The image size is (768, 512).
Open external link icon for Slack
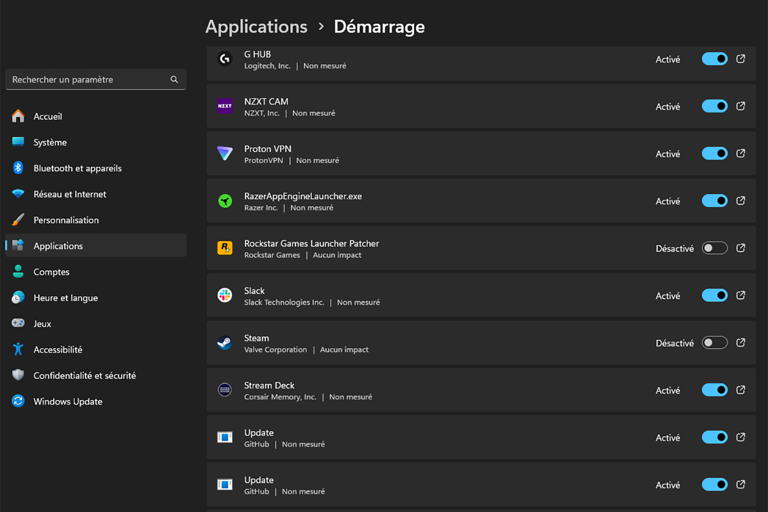point(741,295)
